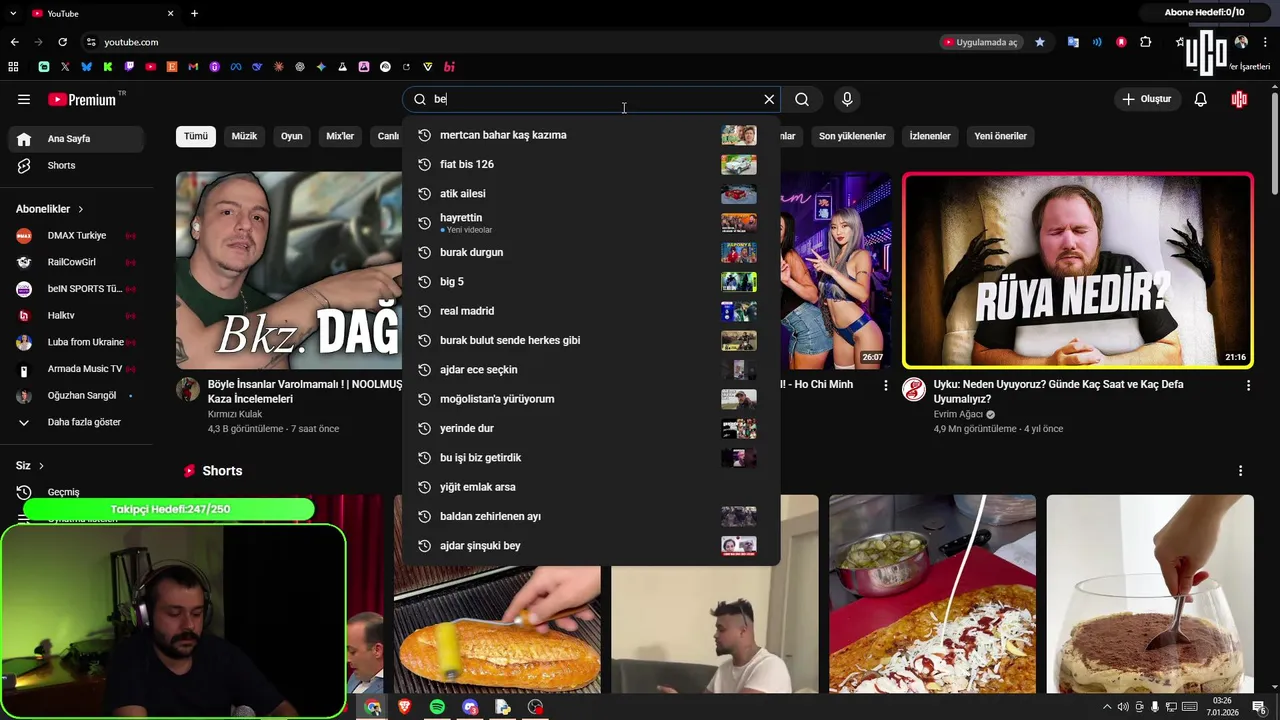This screenshot has width=1280, height=720.
Task: Open a new browser tab
Action: point(194,13)
